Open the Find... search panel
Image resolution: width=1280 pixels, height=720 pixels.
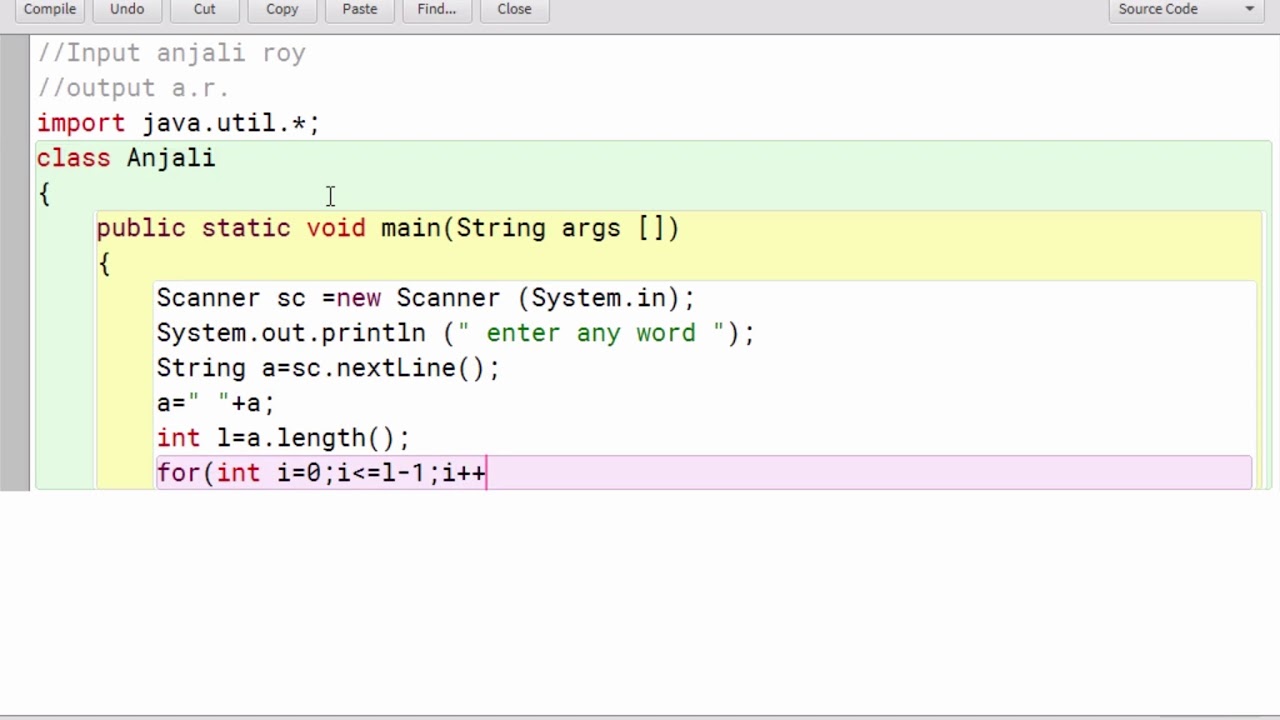pyautogui.click(x=436, y=9)
